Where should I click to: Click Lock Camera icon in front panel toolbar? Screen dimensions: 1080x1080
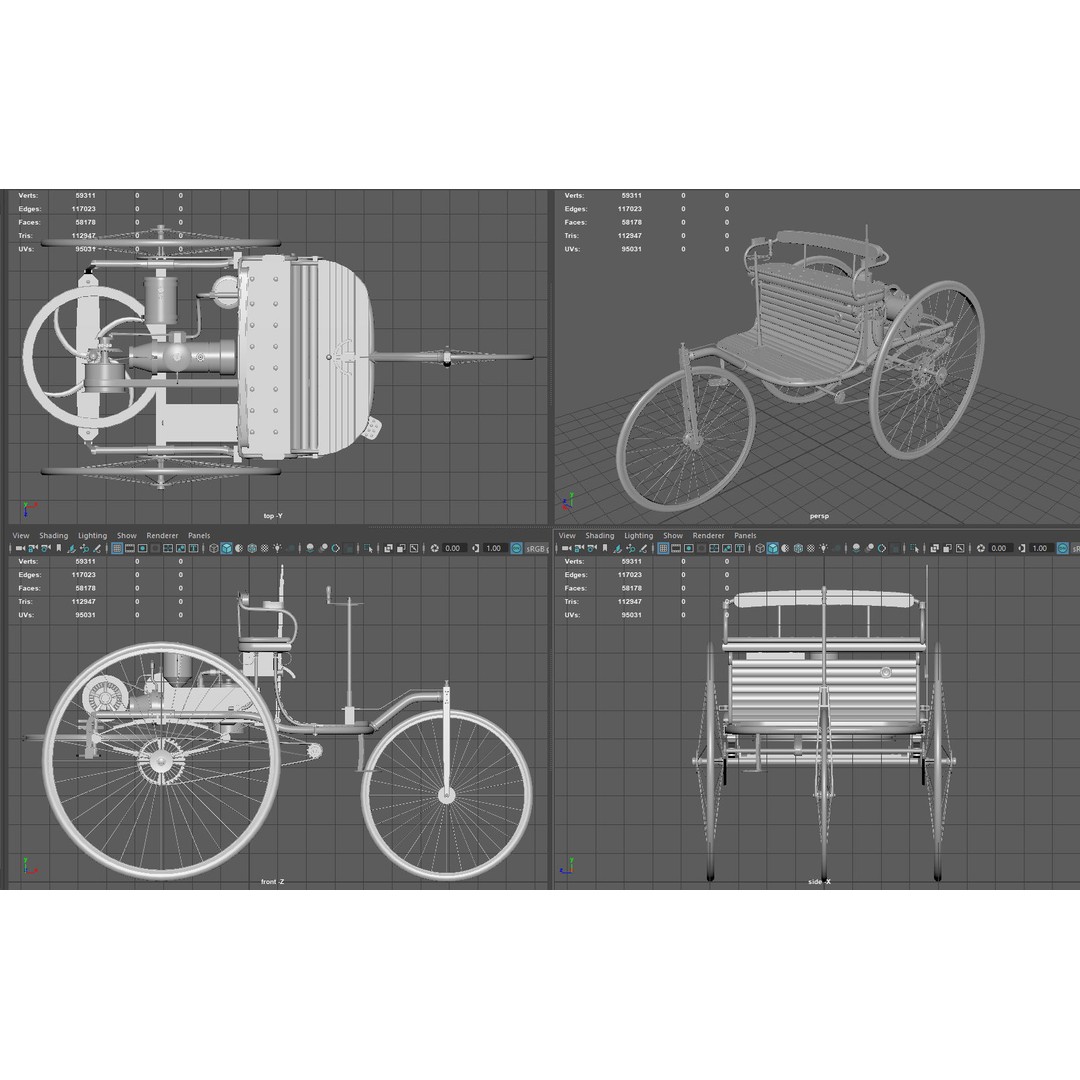point(33,548)
